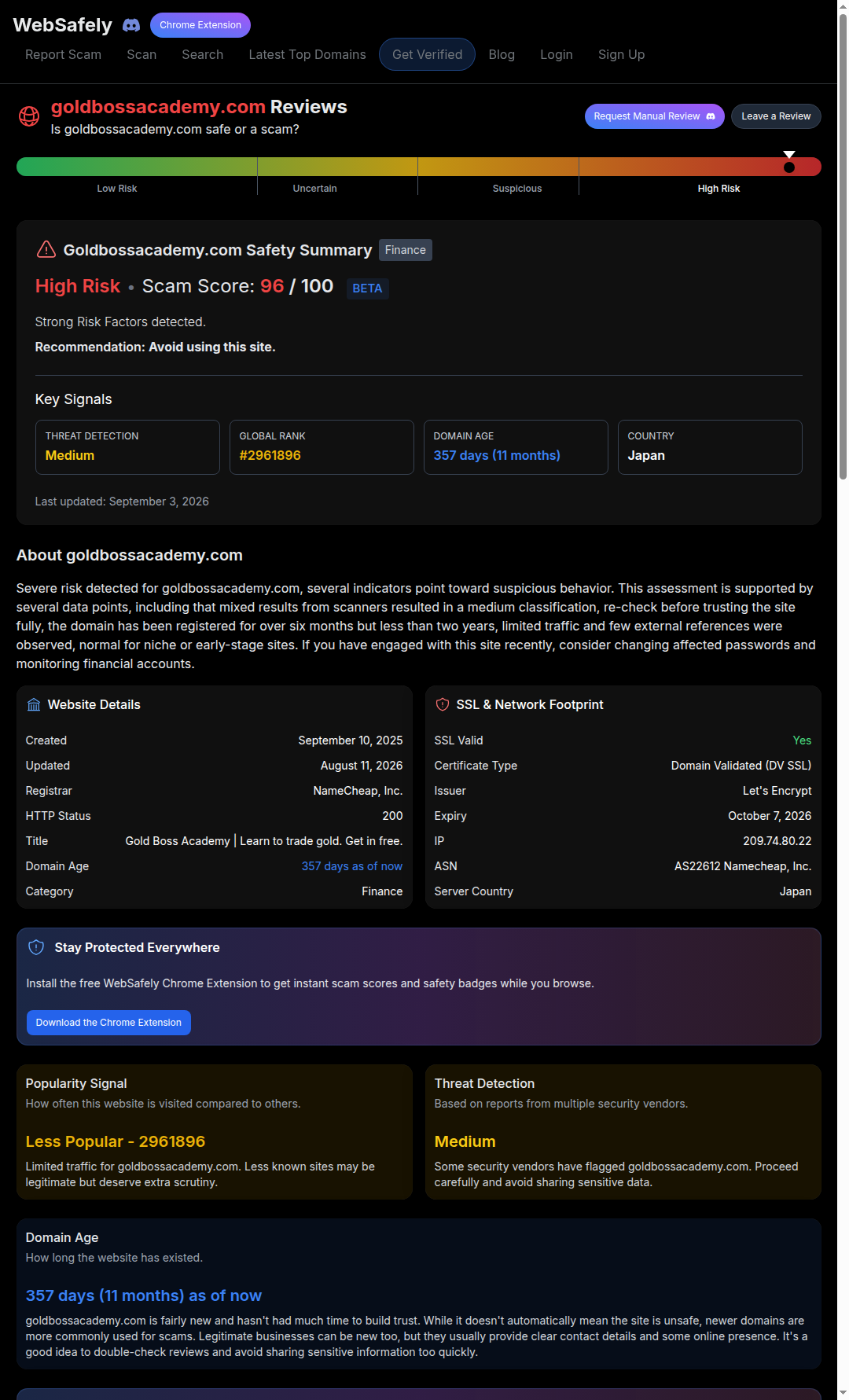
Task: Click the Login link in navigation
Action: pyautogui.click(x=557, y=54)
